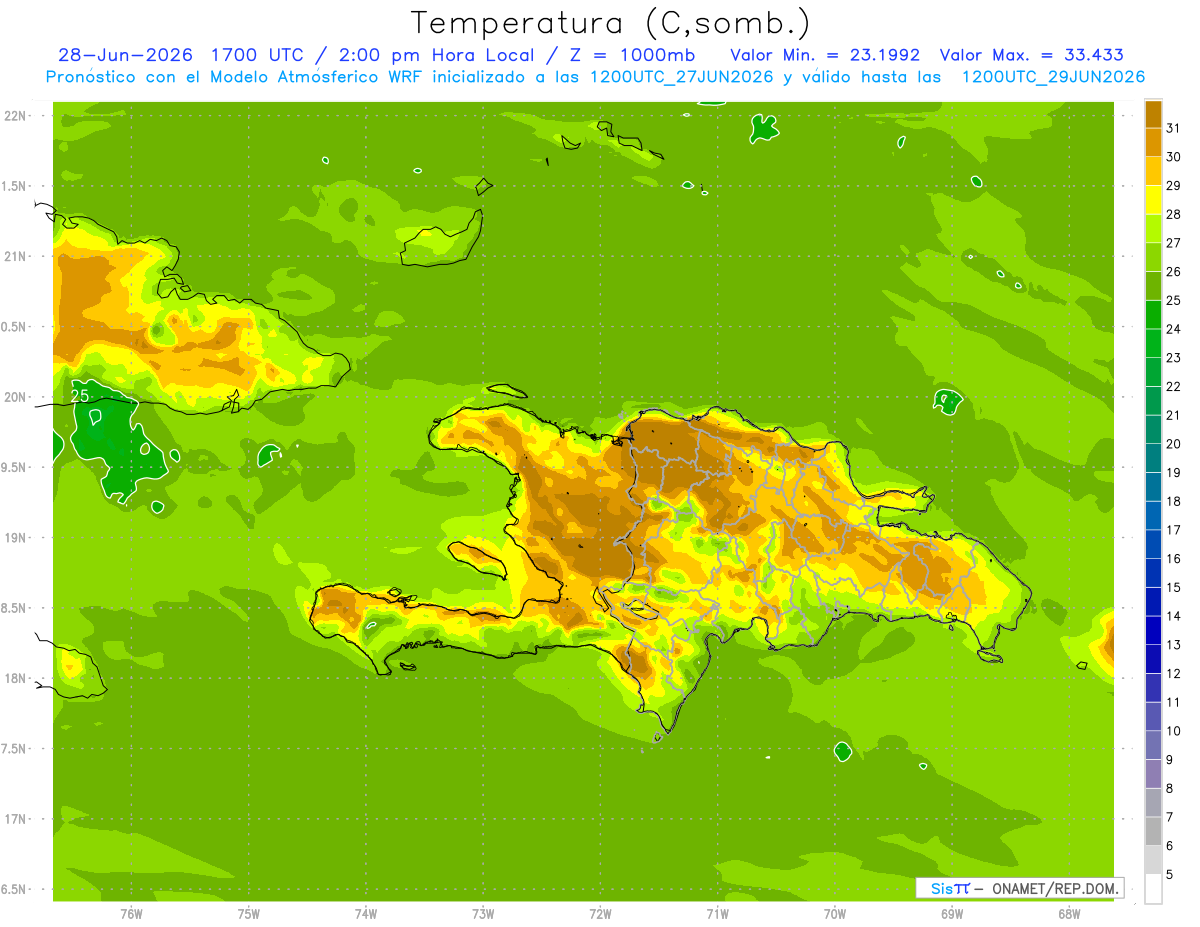Click the '71W' longitude label
This screenshot has width=1200, height=927.
click(x=718, y=913)
